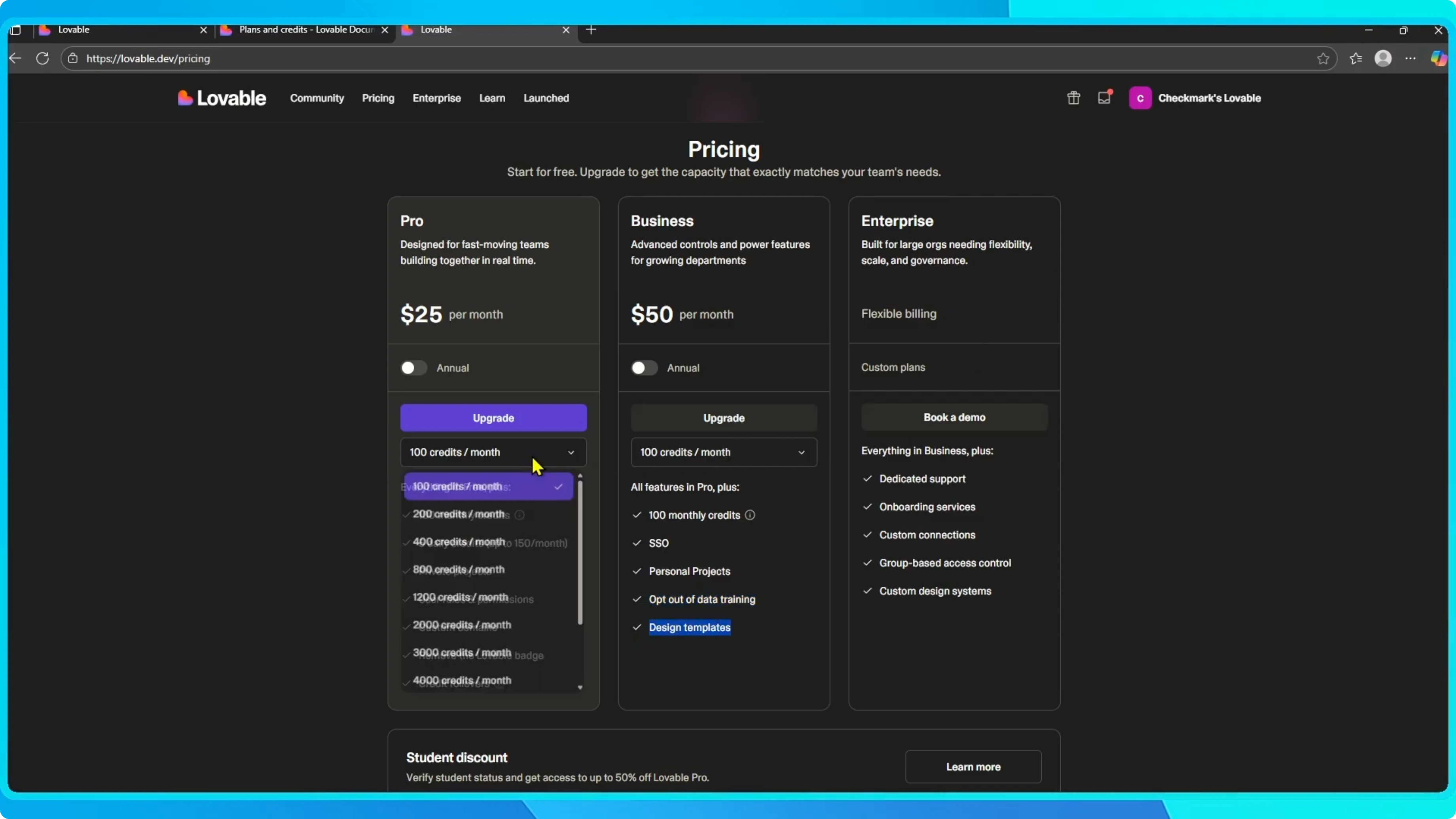Click the Flexible billing text

pyautogui.click(x=899, y=314)
